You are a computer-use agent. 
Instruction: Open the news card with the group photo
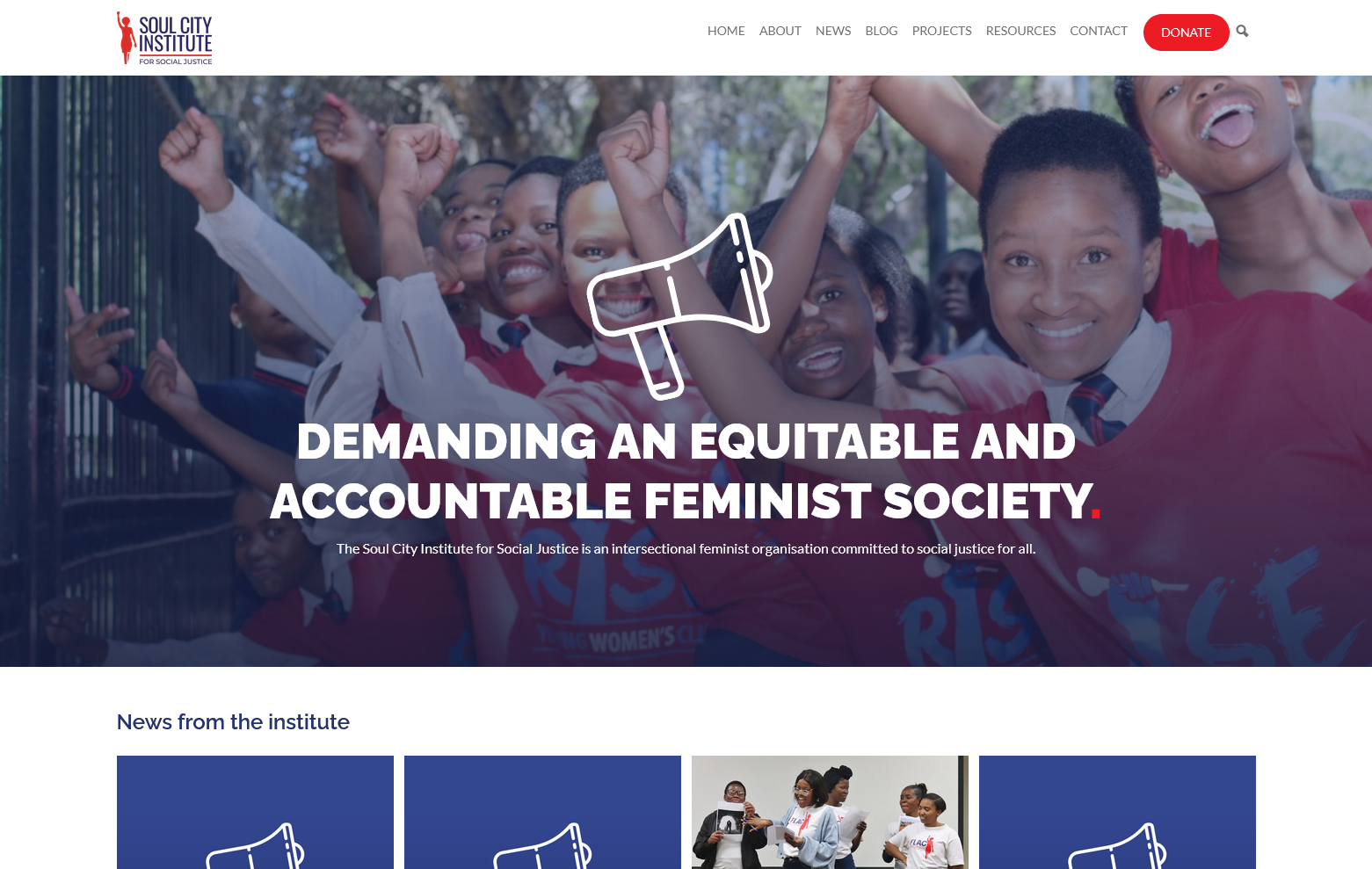point(830,812)
